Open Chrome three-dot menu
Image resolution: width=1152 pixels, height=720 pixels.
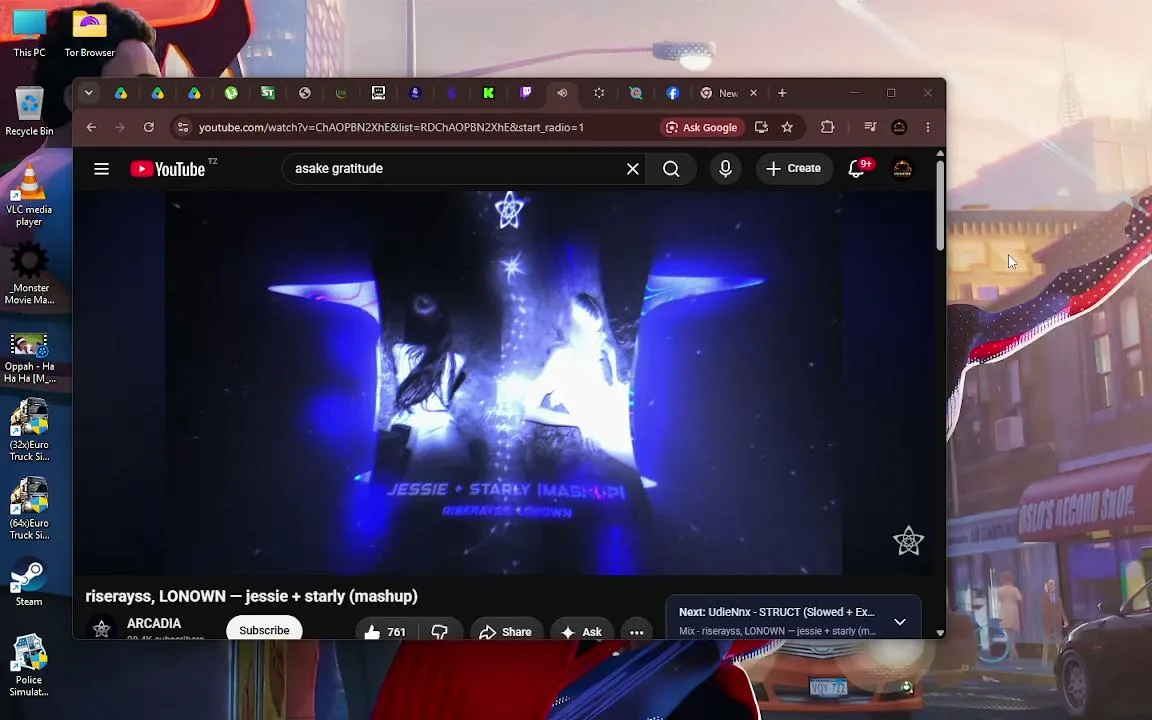928,127
